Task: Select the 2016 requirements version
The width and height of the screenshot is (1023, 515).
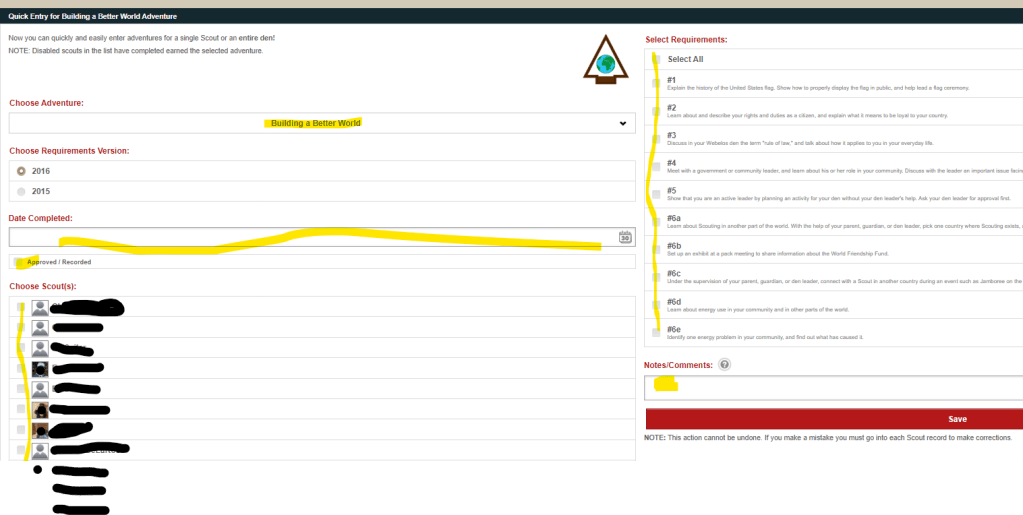Action: pyautogui.click(x=22, y=171)
